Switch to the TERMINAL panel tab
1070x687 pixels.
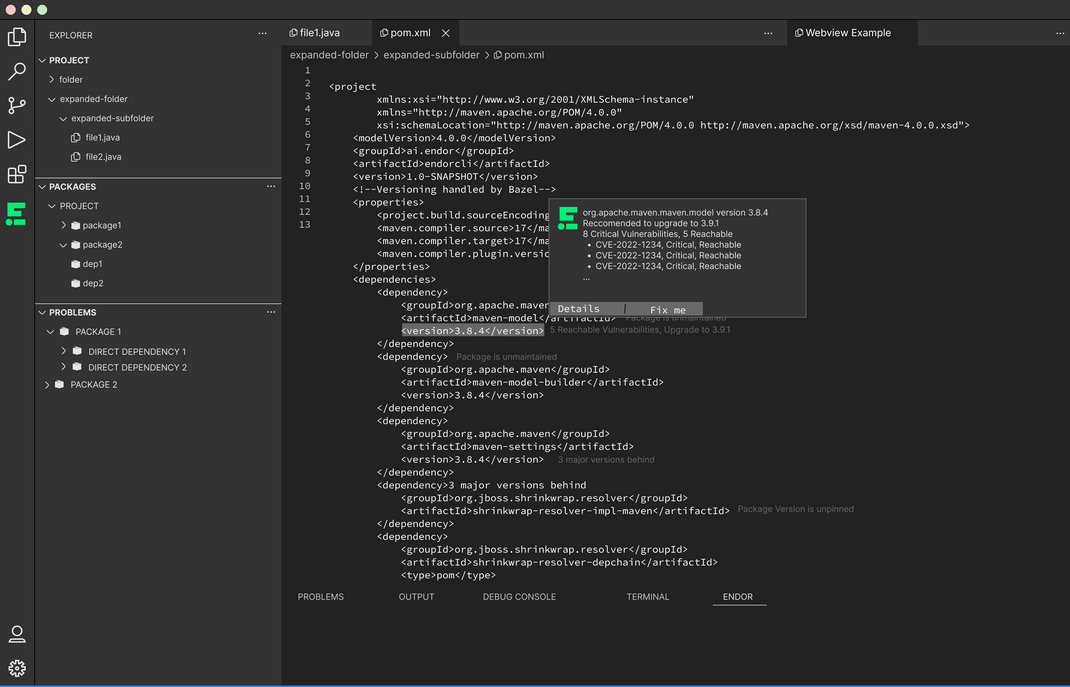(647, 597)
